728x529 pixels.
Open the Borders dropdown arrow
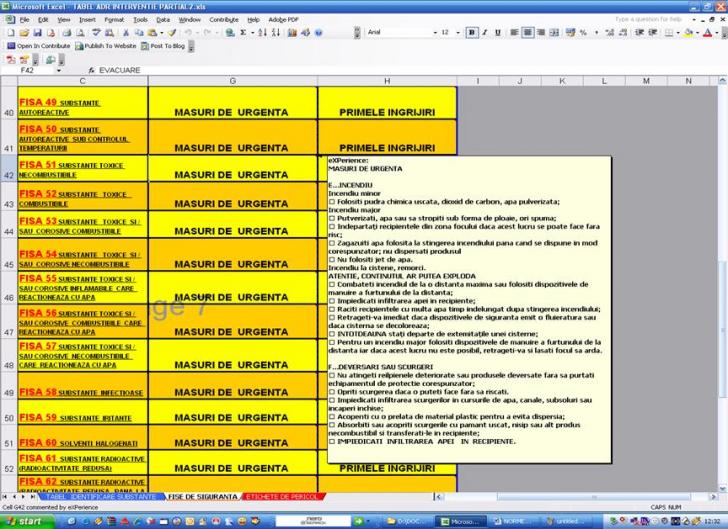coord(678,33)
